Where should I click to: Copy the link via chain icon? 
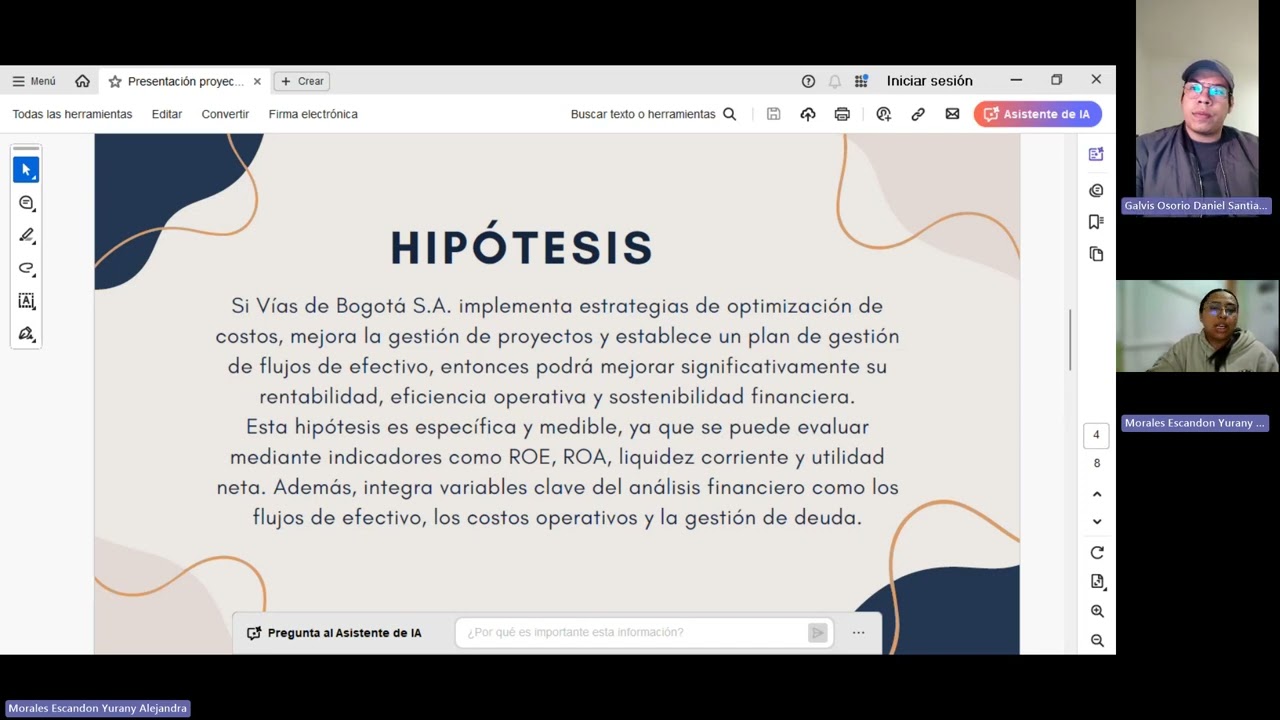[918, 114]
